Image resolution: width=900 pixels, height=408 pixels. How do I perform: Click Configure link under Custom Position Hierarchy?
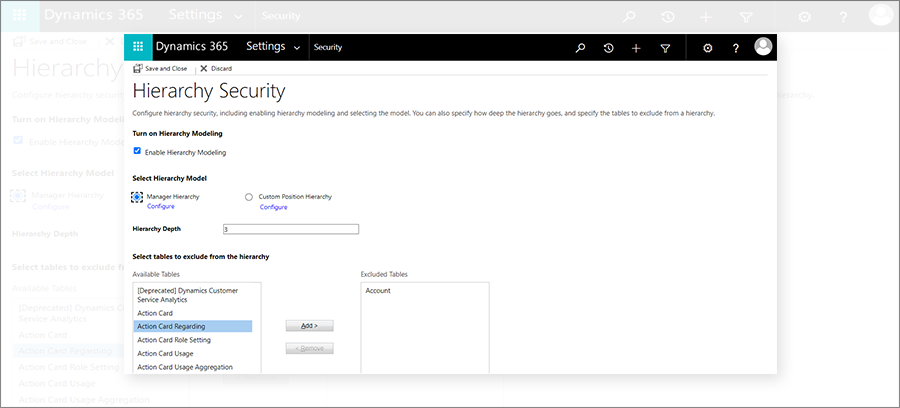coord(274,207)
